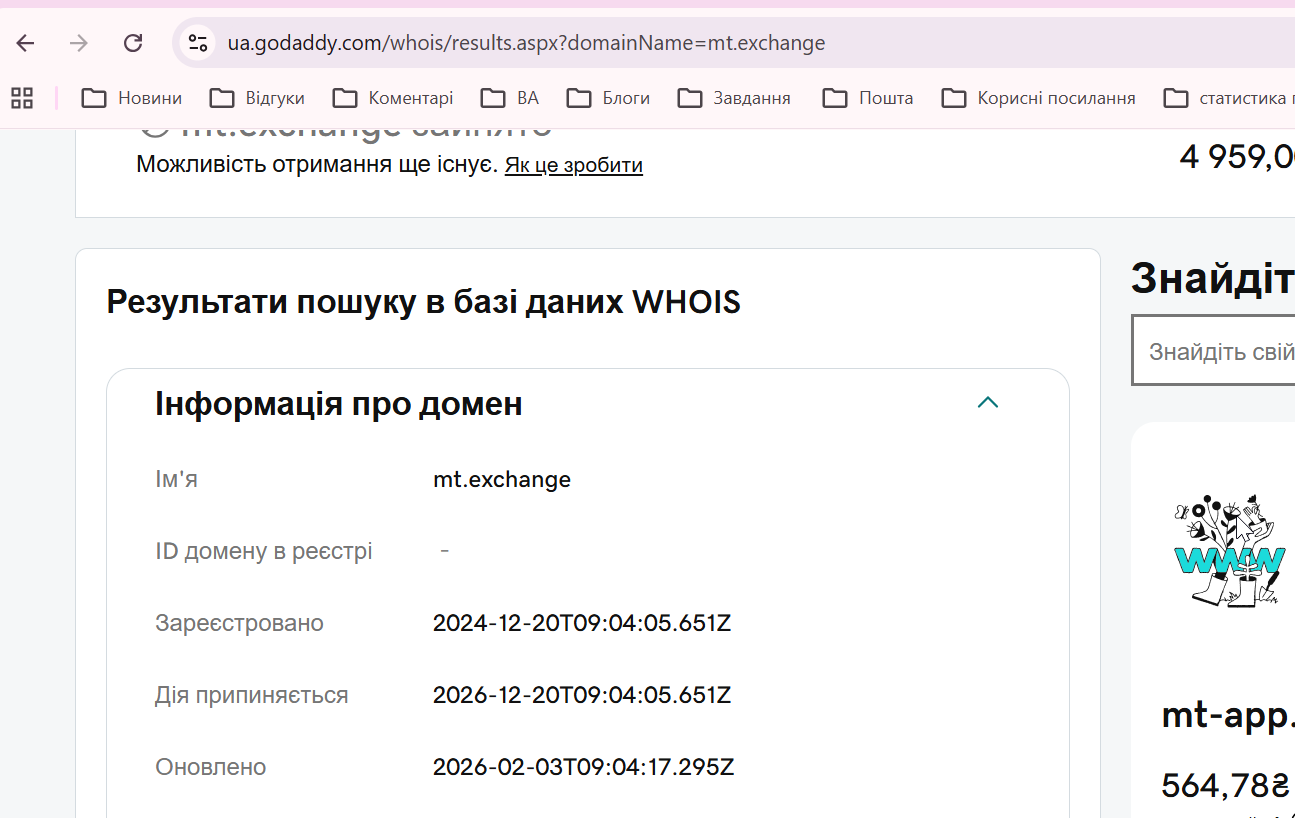Click the 564,78₴ price
Viewport: 1295px width, 818px height.
point(1226,785)
